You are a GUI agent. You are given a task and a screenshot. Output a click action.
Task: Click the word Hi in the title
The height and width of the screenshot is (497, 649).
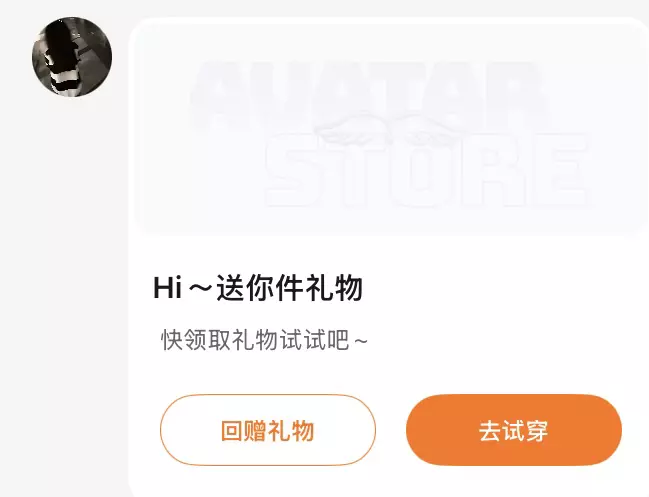click(167, 287)
